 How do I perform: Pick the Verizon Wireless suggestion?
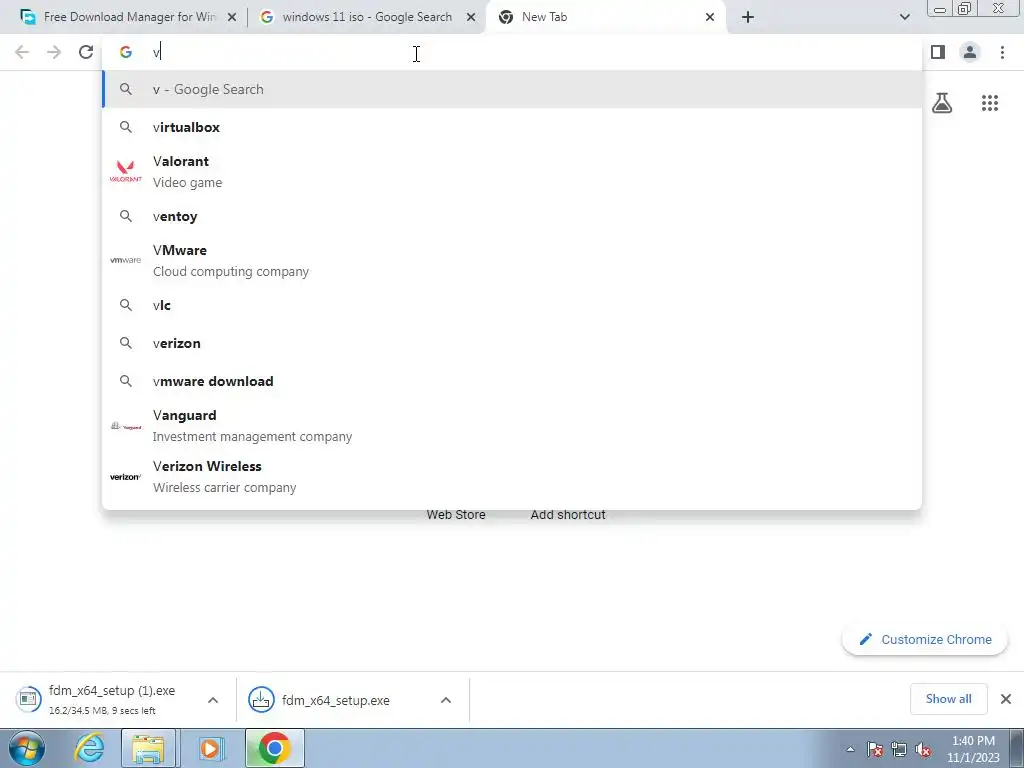(x=512, y=477)
